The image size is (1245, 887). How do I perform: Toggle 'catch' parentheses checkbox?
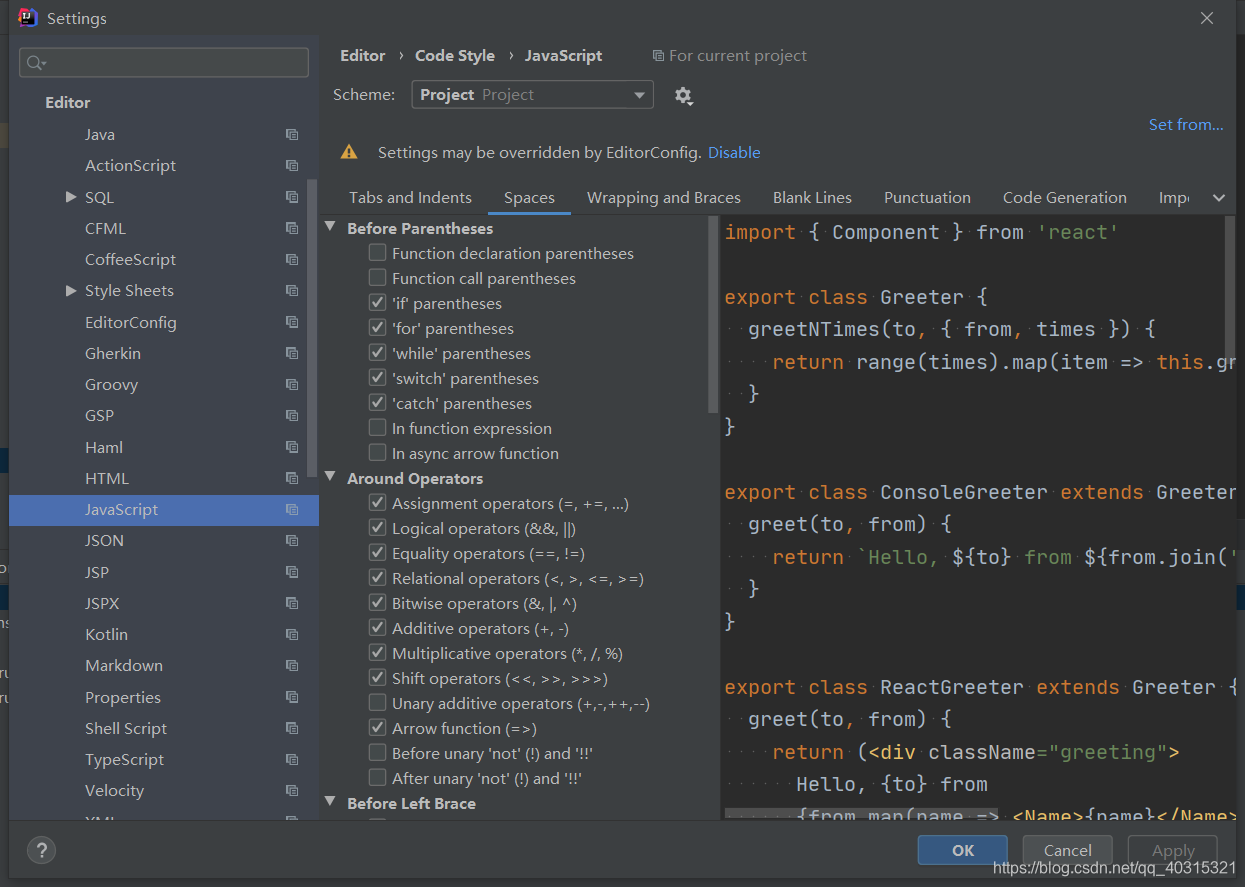point(377,403)
